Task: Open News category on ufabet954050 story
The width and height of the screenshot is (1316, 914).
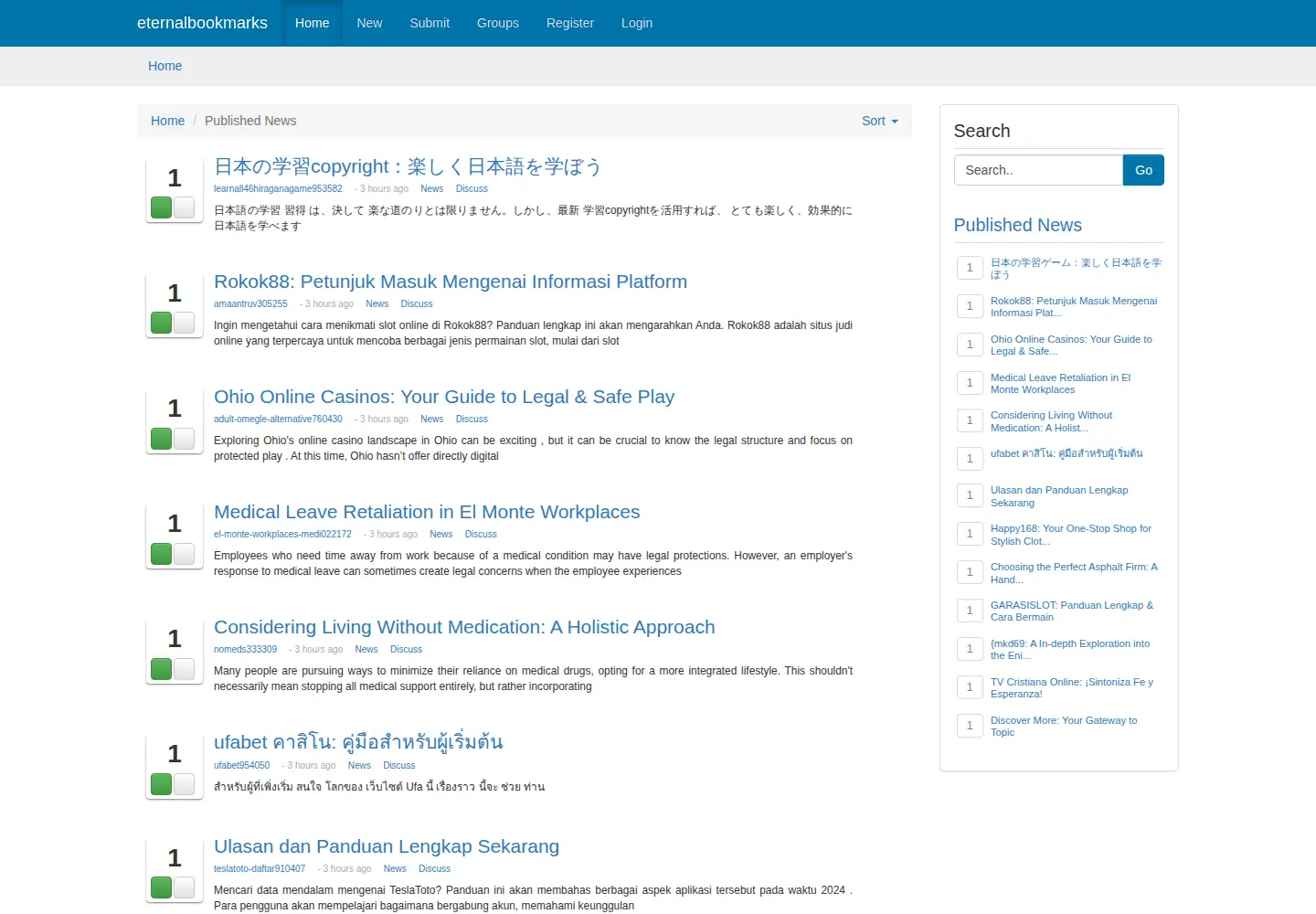Action: pos(359,765)
